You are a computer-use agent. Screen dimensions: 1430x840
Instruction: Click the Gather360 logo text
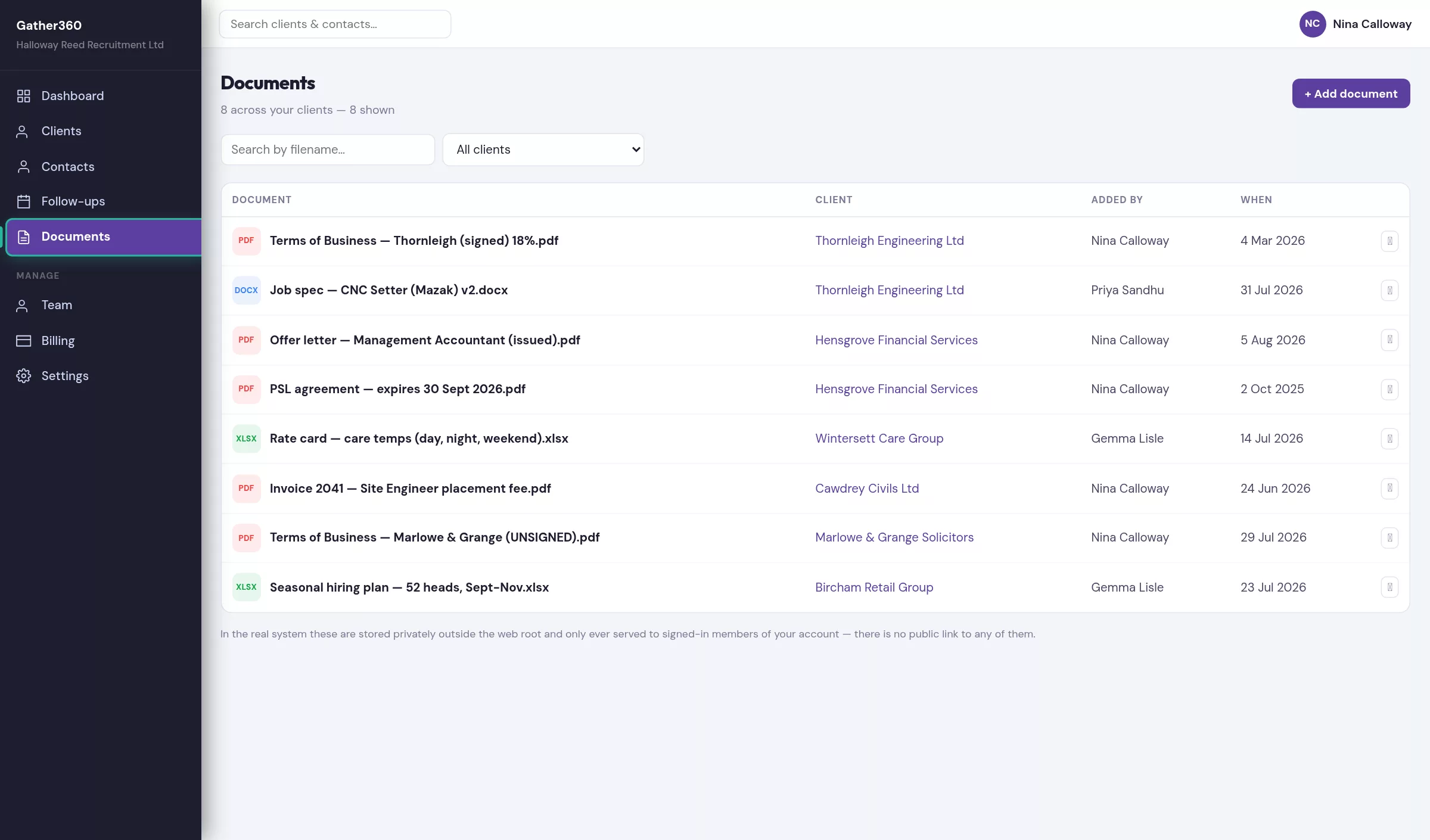(49, 26)
